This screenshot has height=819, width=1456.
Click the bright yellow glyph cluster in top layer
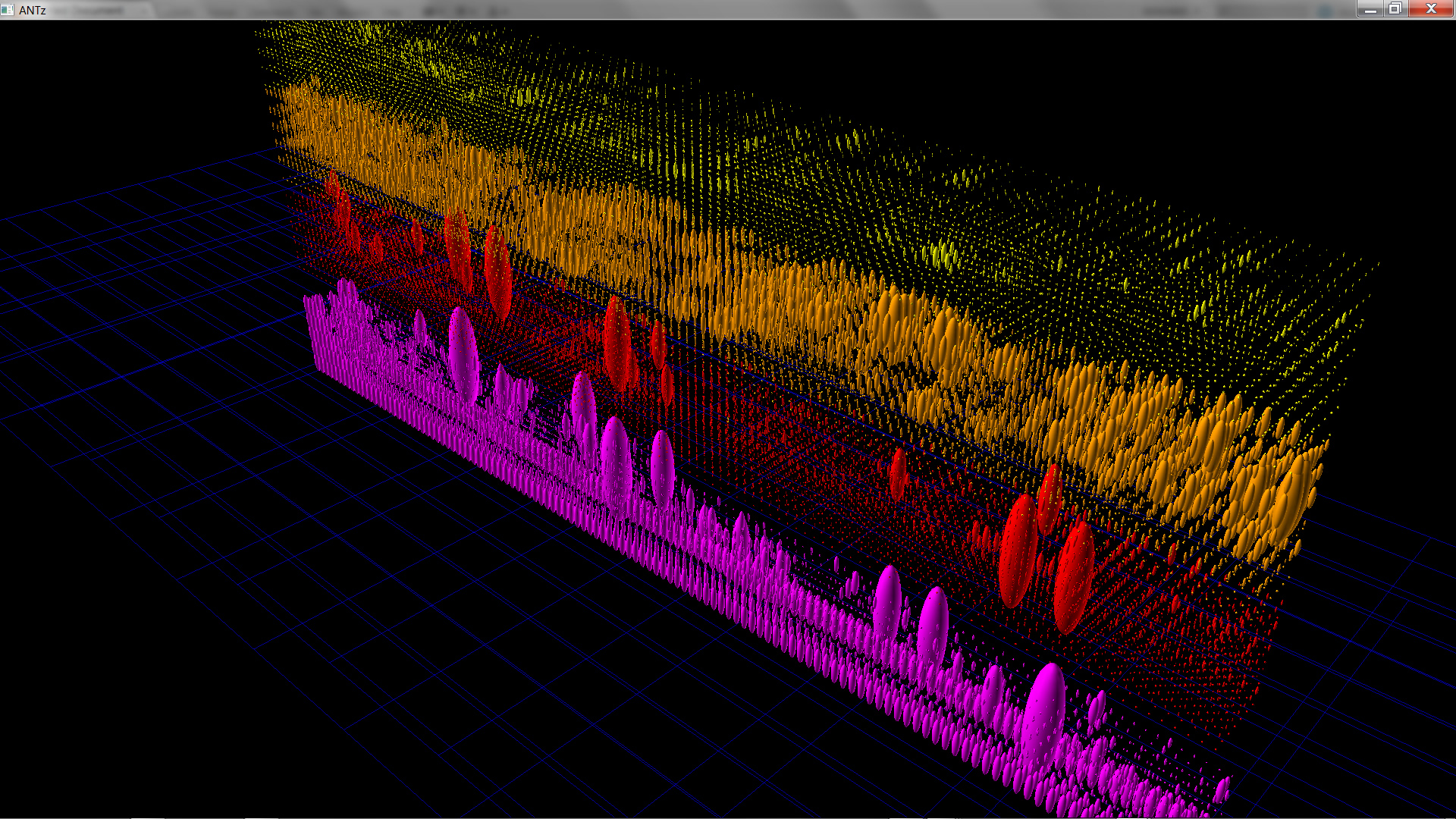coord(943,254)
